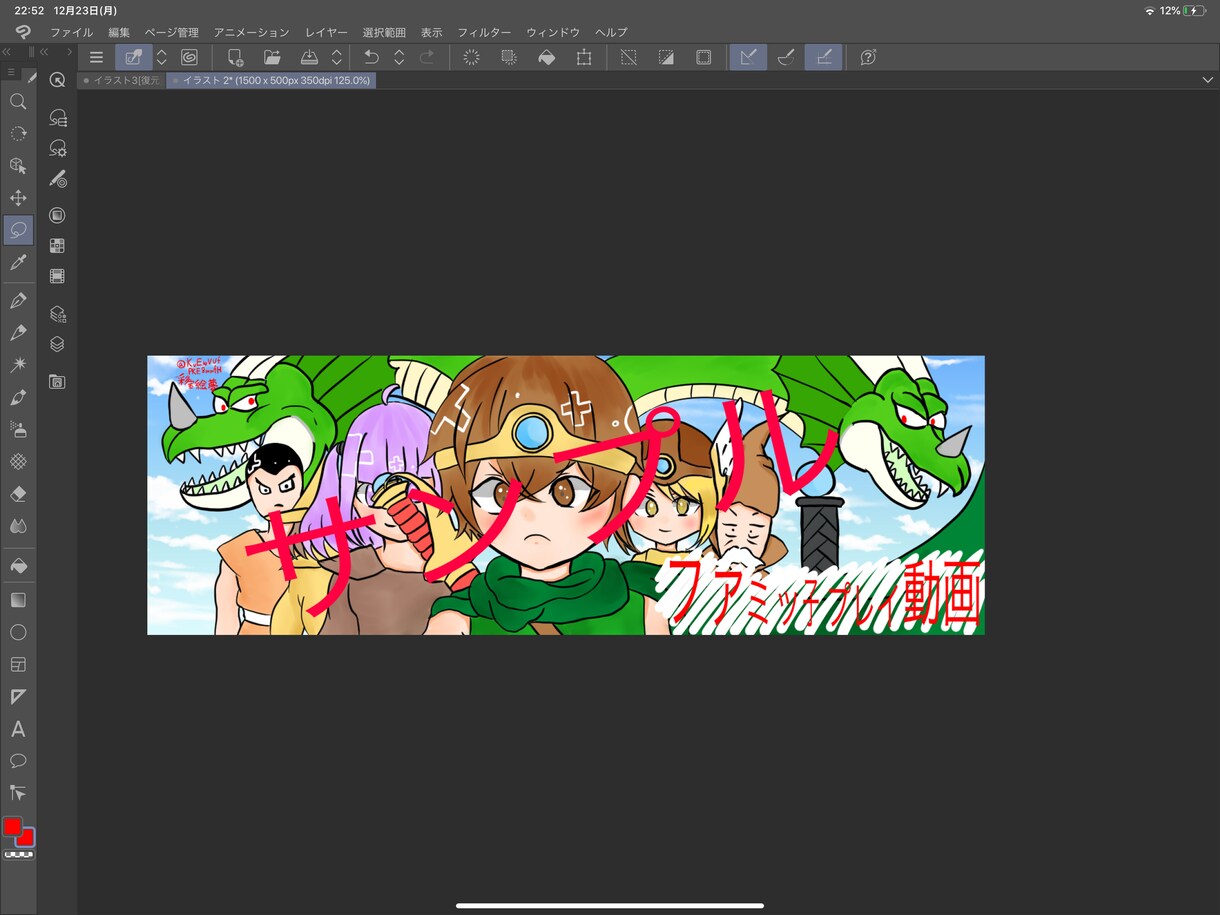Open the フィルター menu

[x=484, y=32]
